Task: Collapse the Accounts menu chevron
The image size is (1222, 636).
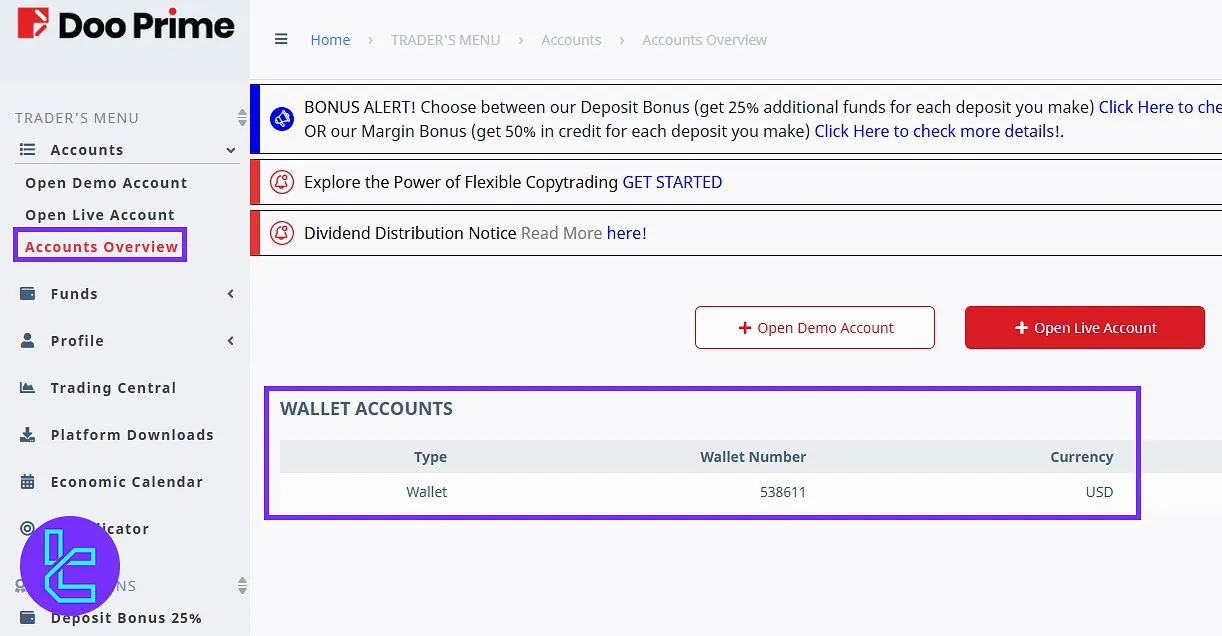Action: point(231,150)
